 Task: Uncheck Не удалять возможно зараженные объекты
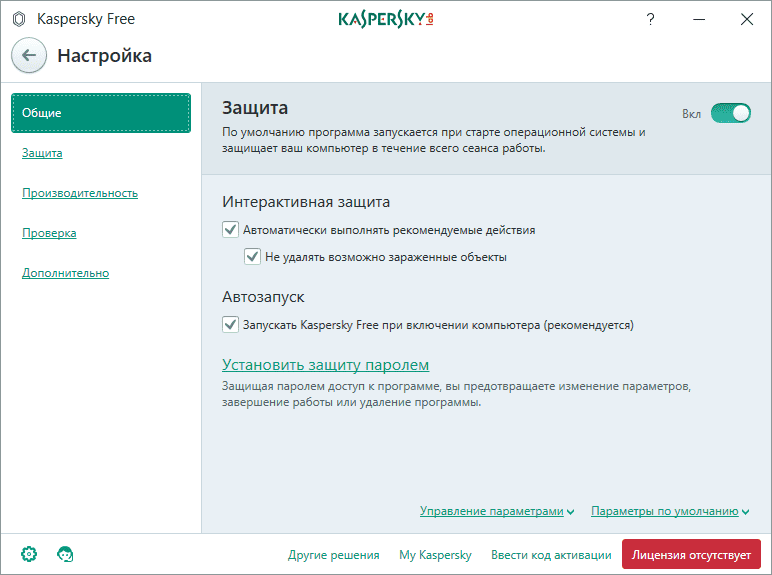click(252, 257)
